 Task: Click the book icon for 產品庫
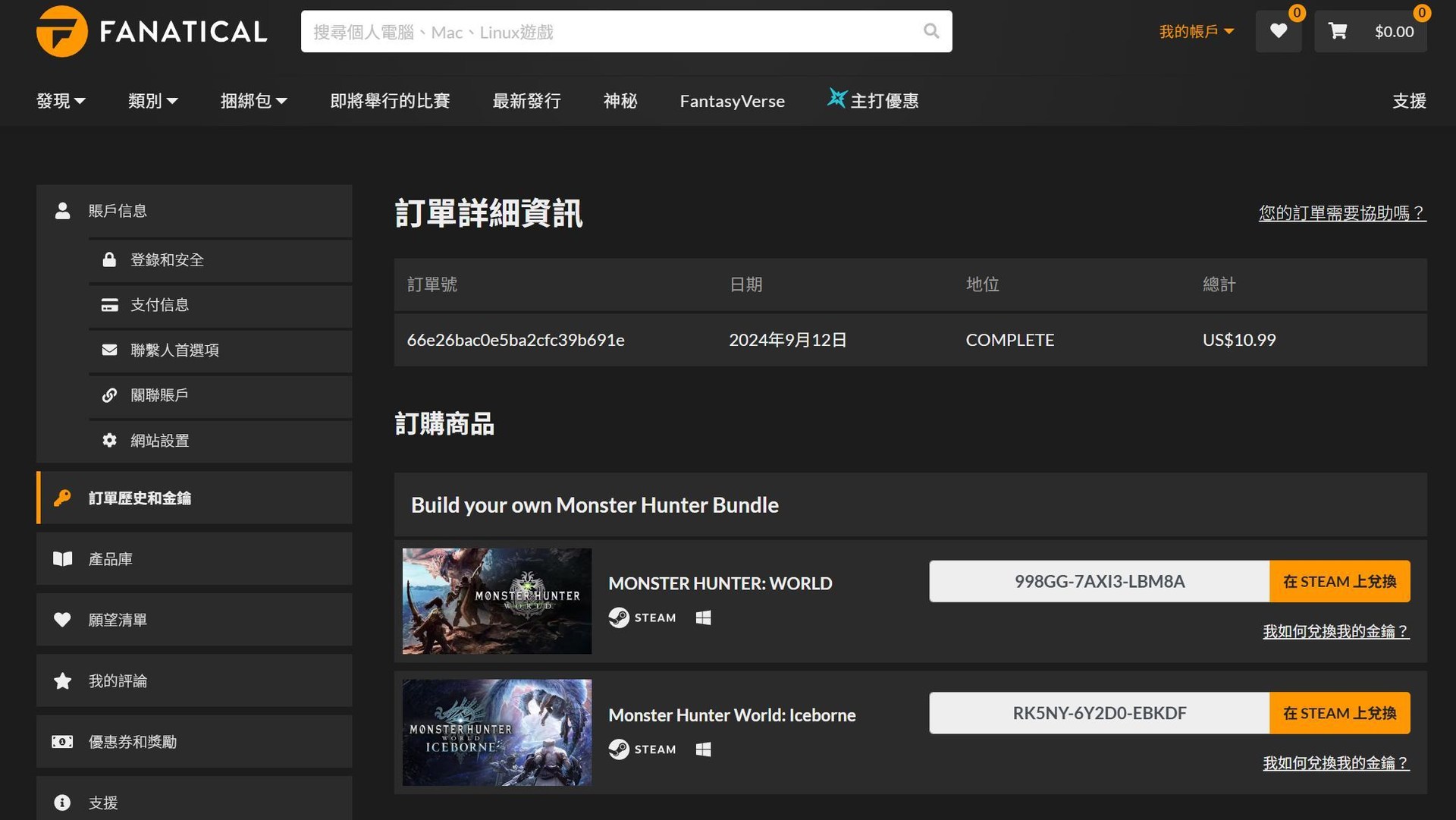pyautogui.click(x=62, y=559)
